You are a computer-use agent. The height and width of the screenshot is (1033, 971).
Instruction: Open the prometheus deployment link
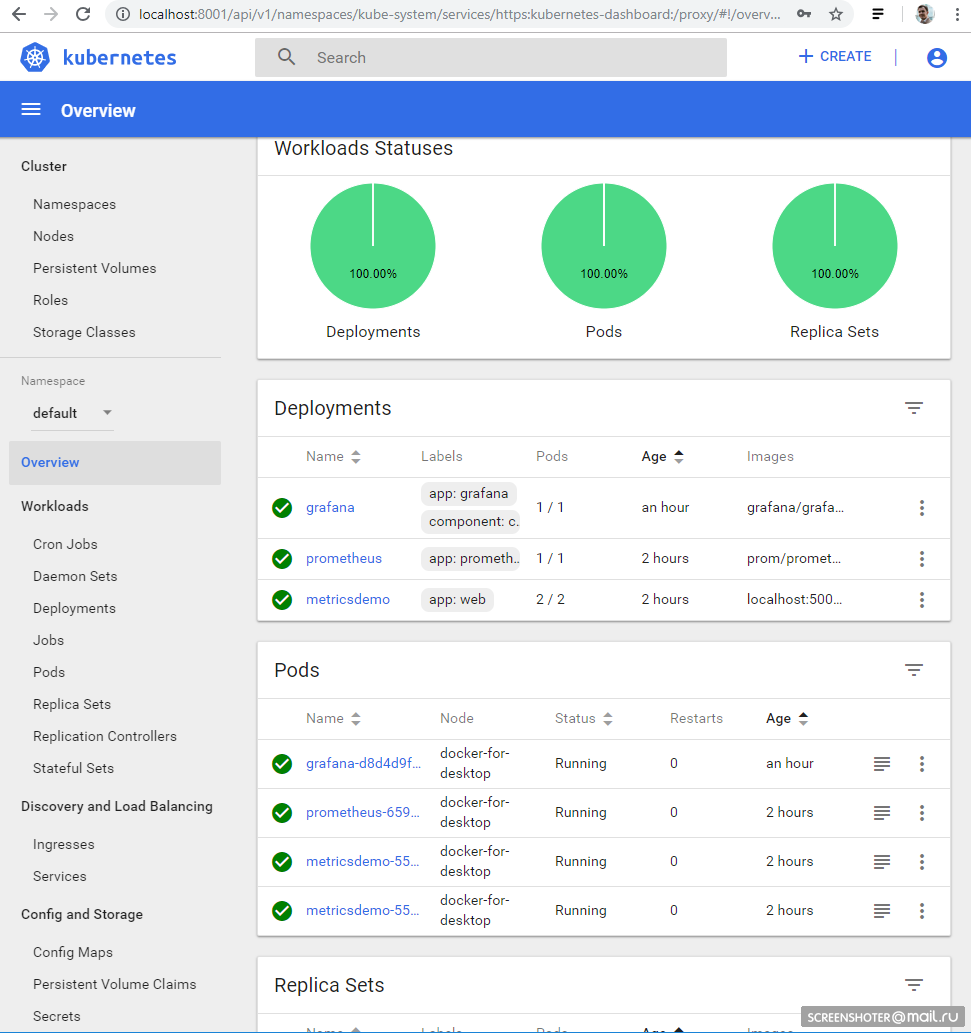(344, 558)
